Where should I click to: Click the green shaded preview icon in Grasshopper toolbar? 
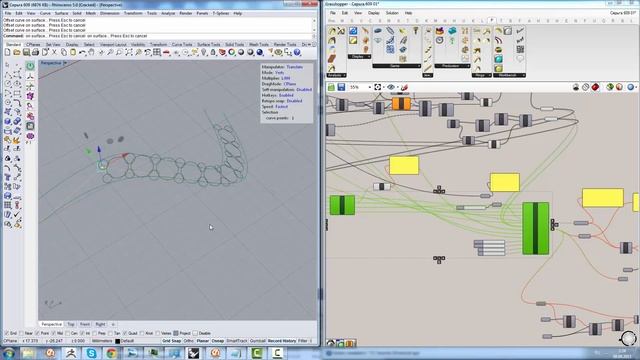pyautogui.click(x=610, y=87)
